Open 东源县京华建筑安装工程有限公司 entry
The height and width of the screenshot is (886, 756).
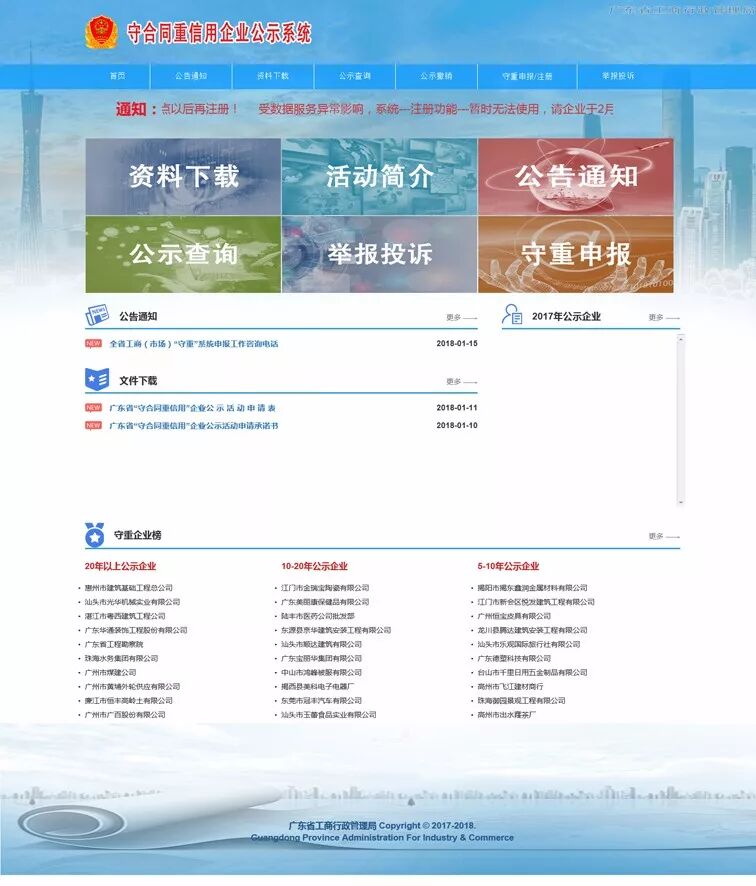coord(336,630)
